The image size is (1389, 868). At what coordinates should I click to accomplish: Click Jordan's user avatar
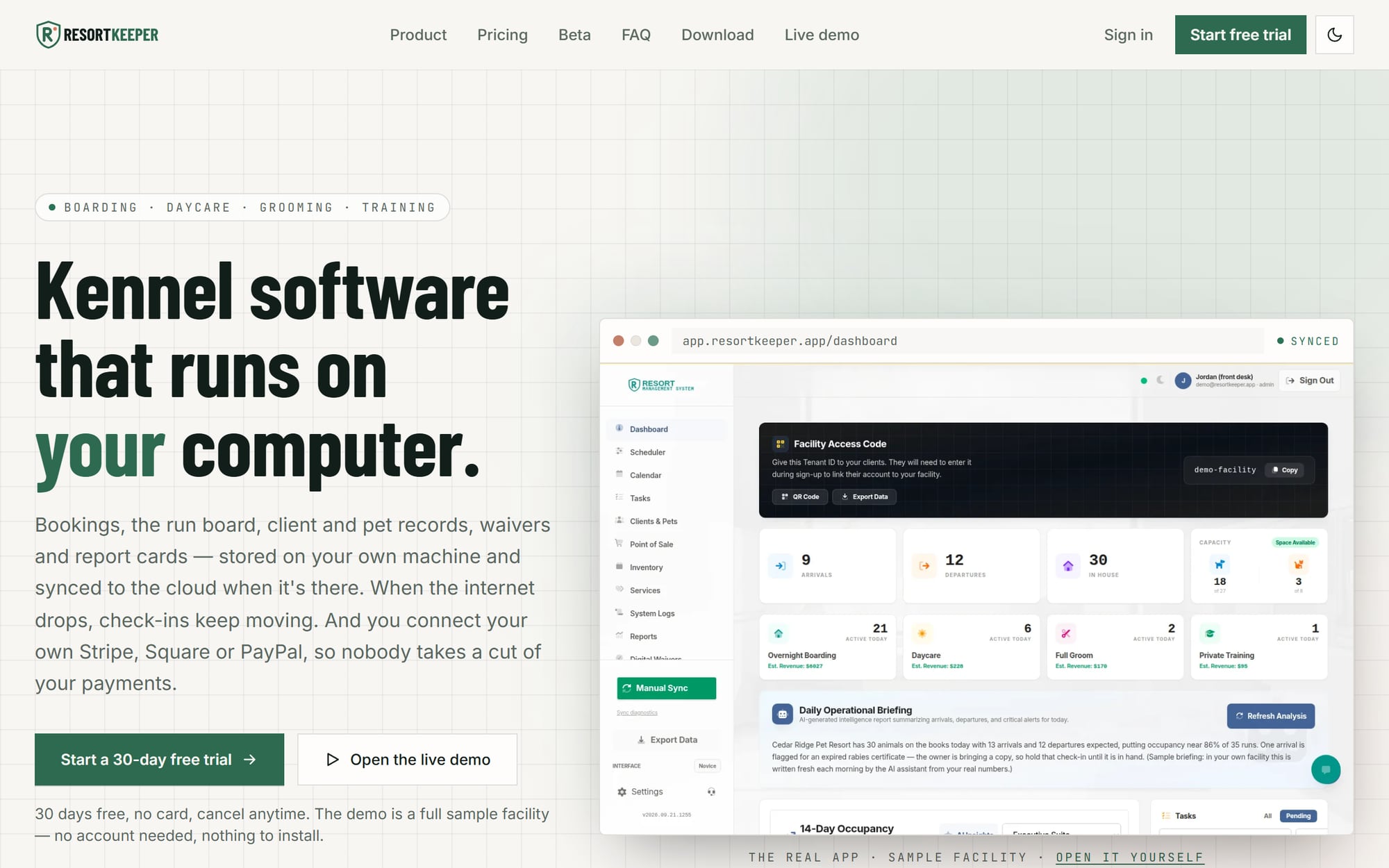tap(1183, 381)
